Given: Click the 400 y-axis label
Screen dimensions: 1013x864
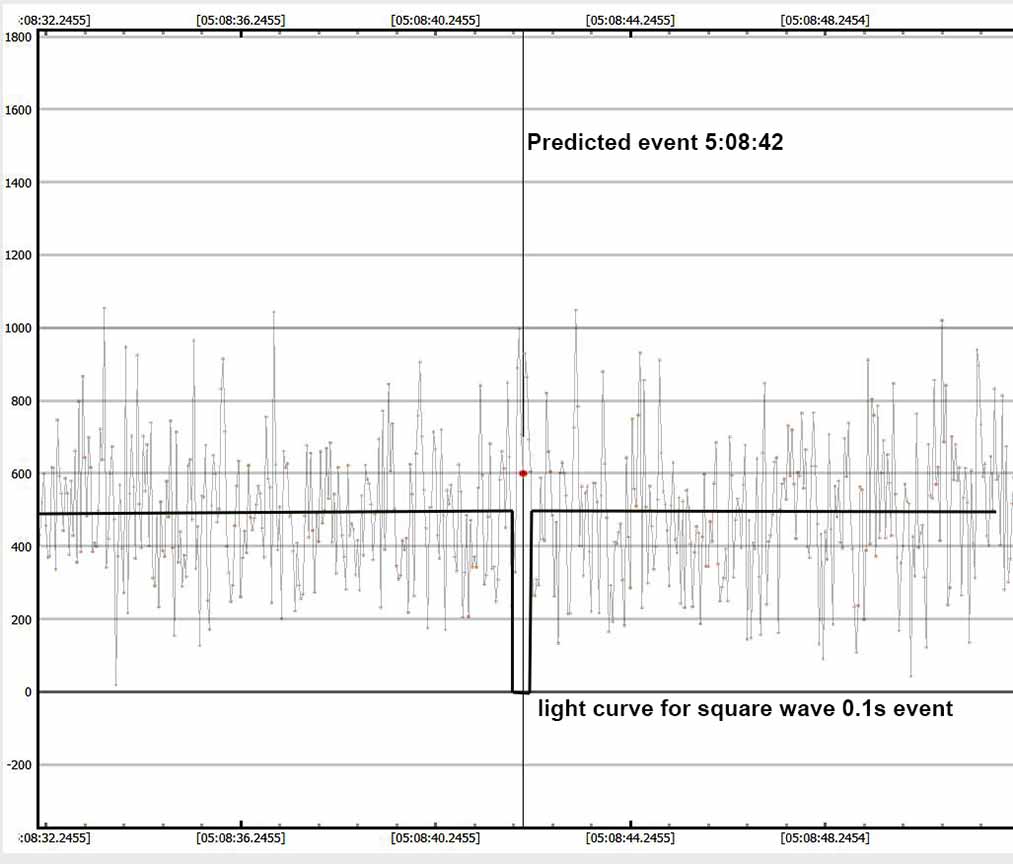Looking at the screenshot, I should click(x=21, y=547).
